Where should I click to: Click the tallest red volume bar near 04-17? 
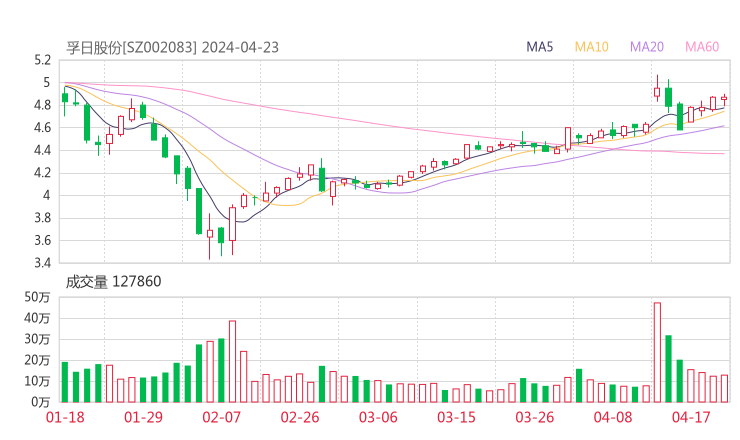click(x=657, y=353)
